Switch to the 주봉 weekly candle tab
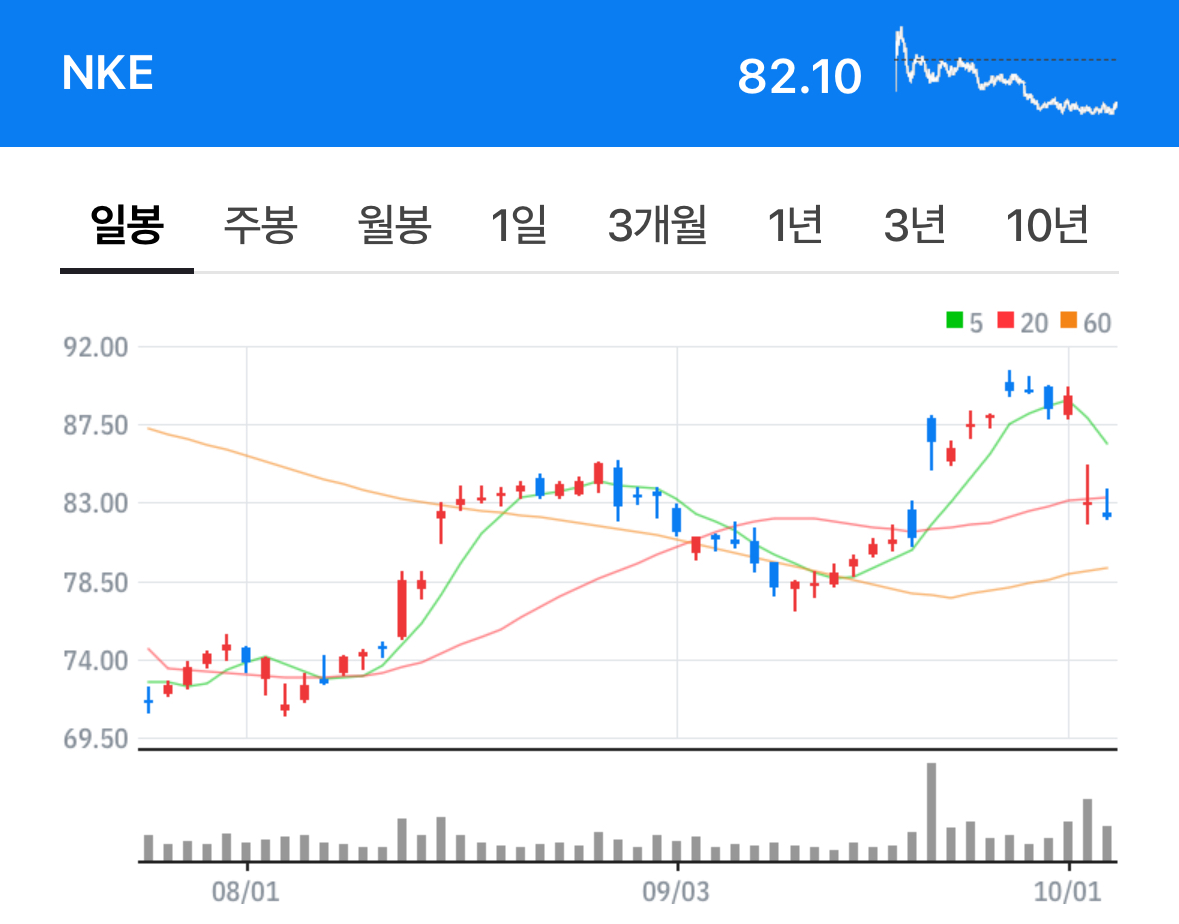This screenshot has height=924, width=1179. click(260, 224)
